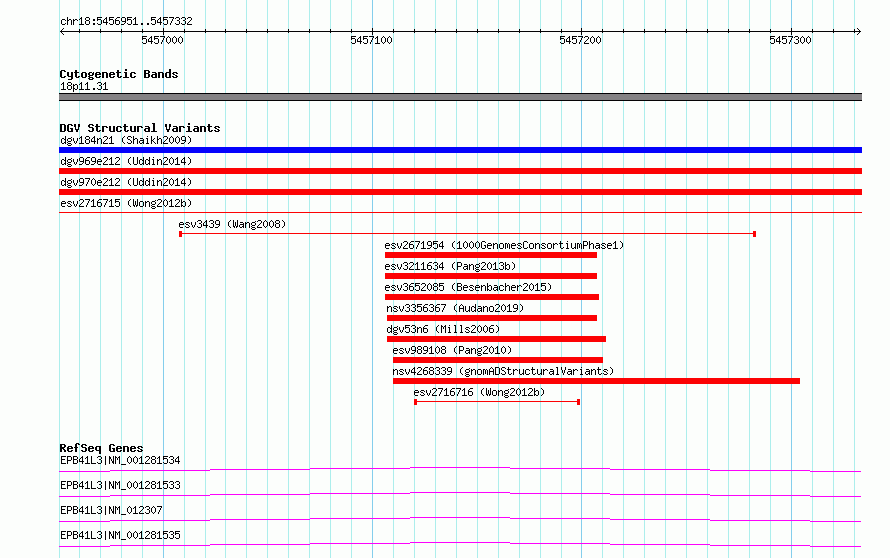Open EPB41L3|NM_012307 gene label
890x558 pixels.
coord(111,510)
